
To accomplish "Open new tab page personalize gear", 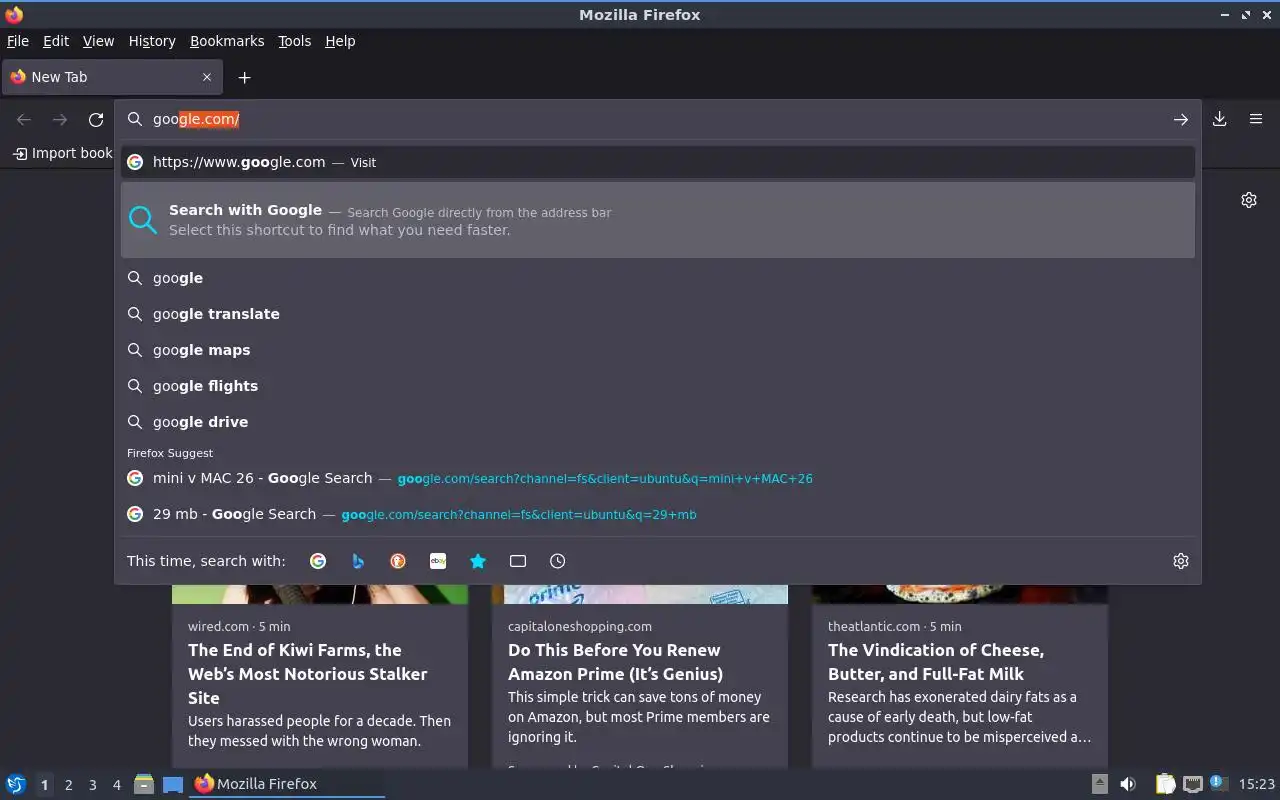I will click(x=1249, y=200).
